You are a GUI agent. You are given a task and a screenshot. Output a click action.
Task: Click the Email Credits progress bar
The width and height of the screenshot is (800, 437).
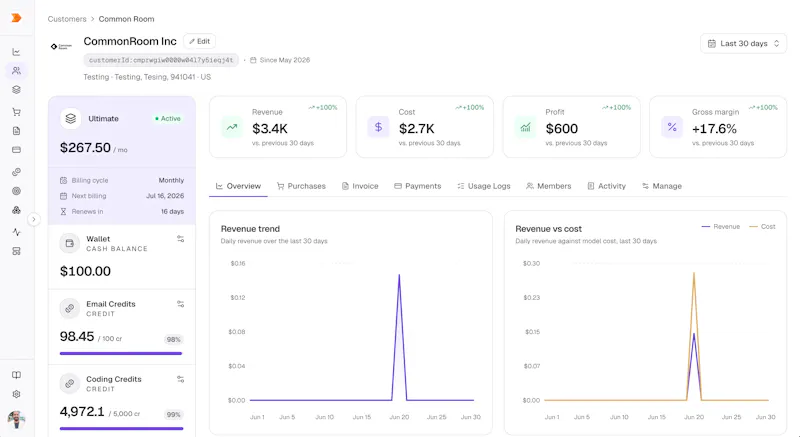121,353
